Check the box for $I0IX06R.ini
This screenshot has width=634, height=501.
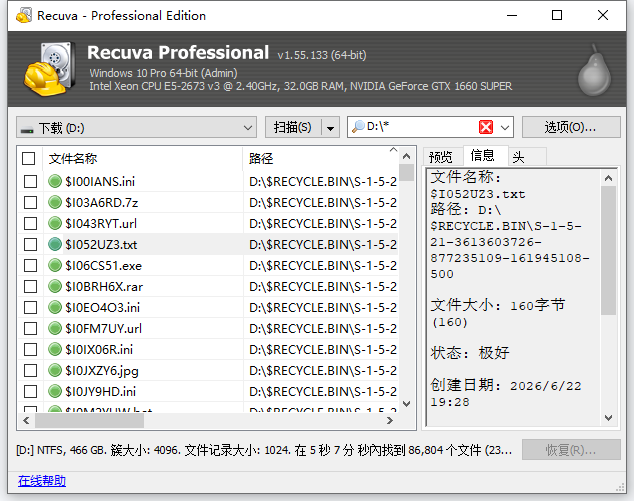pos(30,350)
